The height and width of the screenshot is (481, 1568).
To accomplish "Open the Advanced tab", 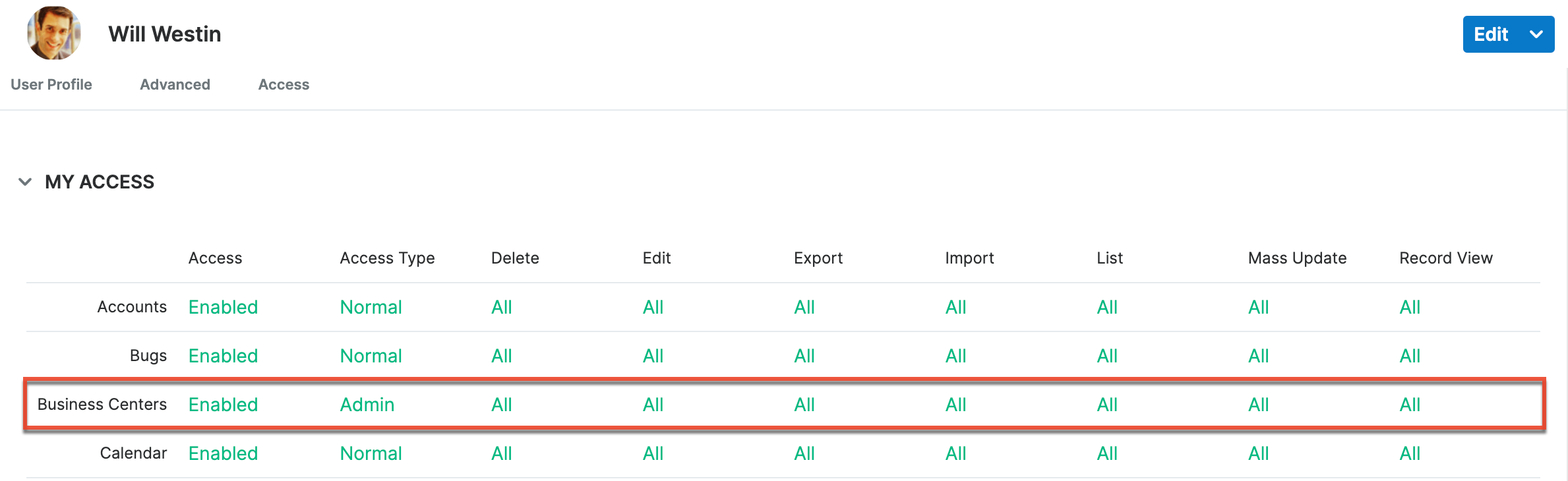I will pos(175,84).
